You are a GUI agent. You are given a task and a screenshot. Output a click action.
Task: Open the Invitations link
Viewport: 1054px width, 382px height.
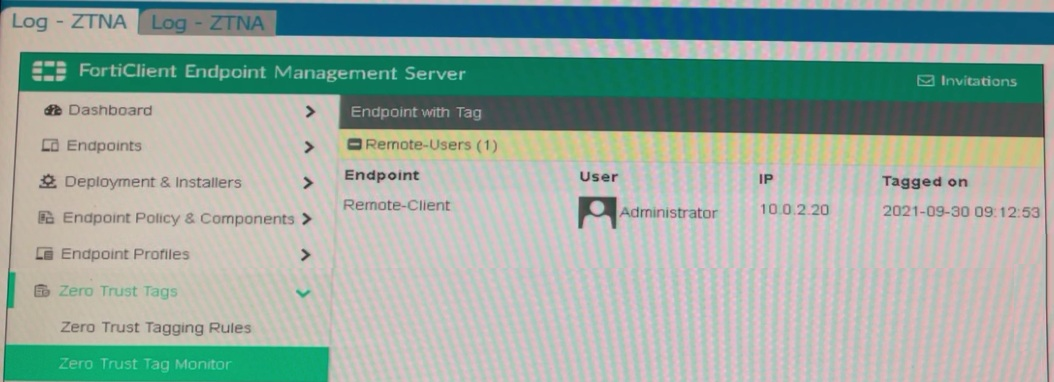978,81
